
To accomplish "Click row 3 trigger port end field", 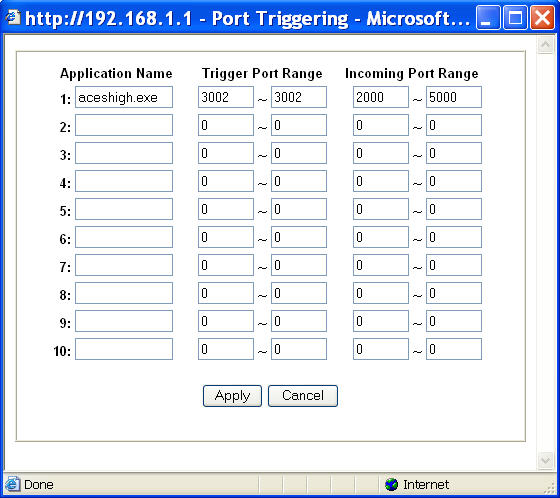I will point(299,153).
